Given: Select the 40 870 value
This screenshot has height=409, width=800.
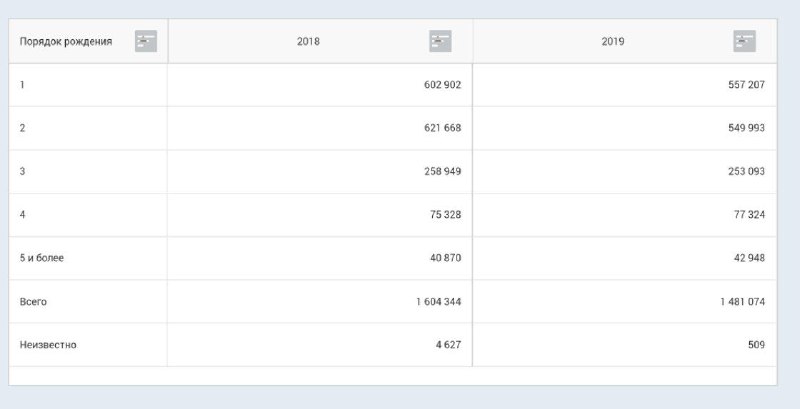Looking at the screenshot, I should (445, 258).
